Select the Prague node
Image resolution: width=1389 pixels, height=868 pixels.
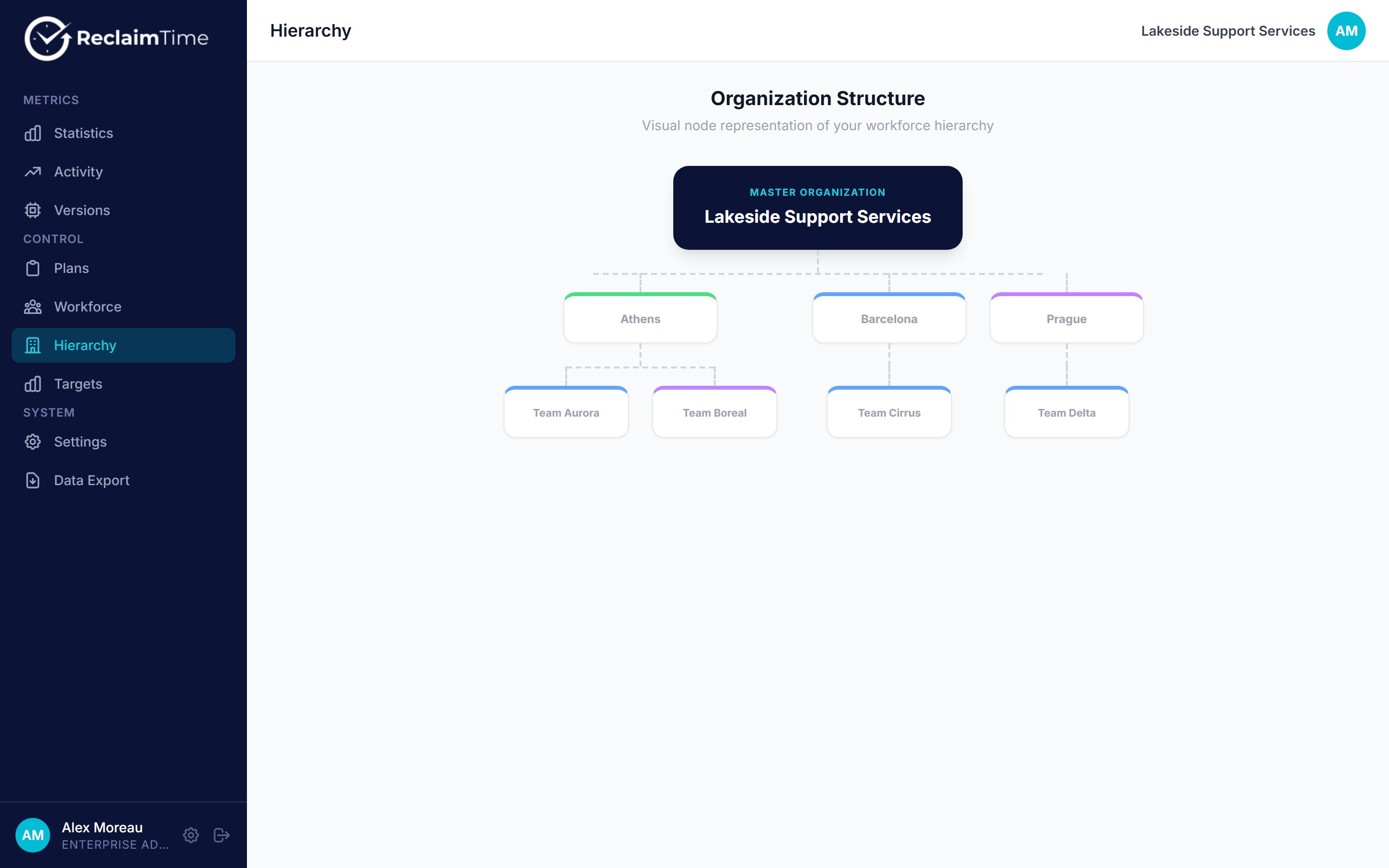[x=1066, y=318]
